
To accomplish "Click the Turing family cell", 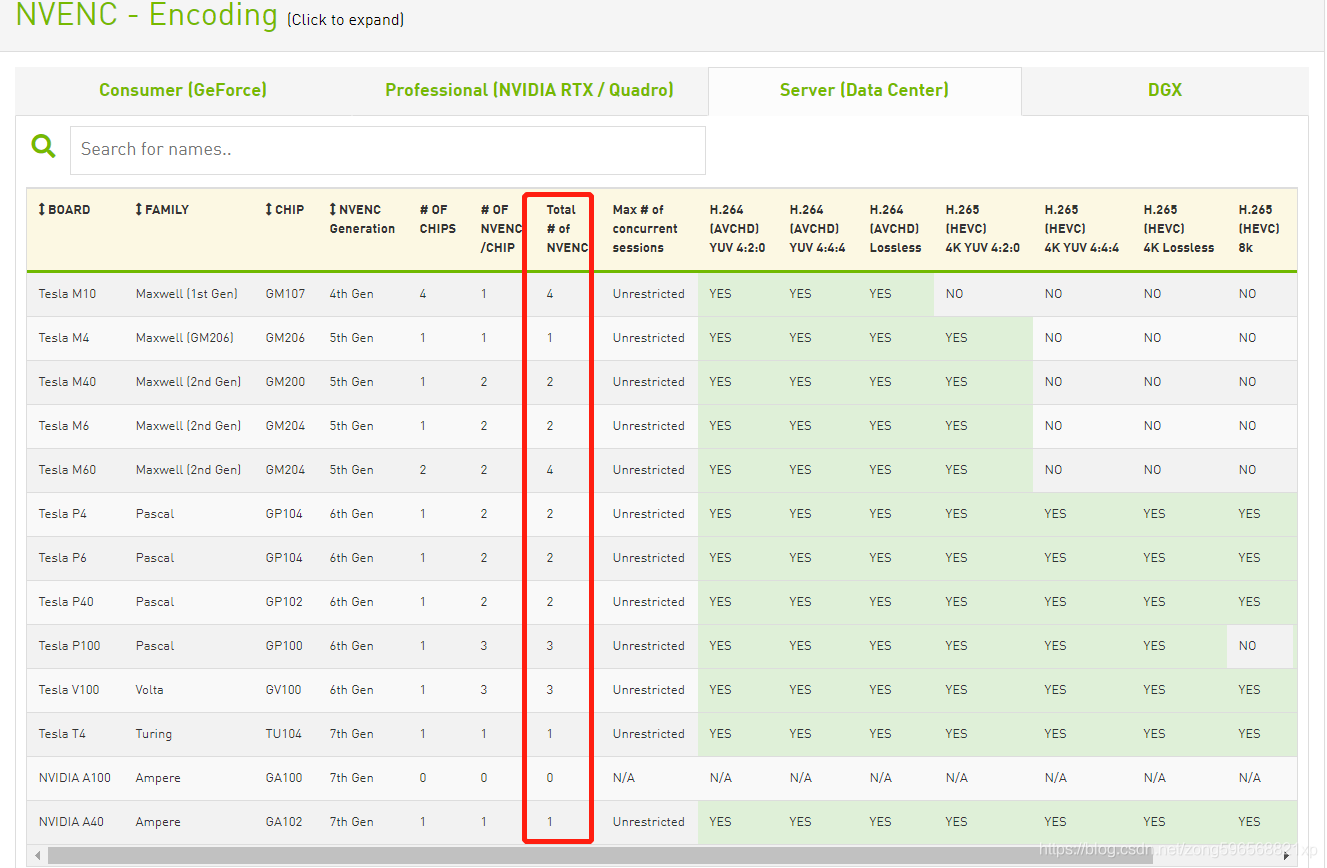I will click(154, 734).
